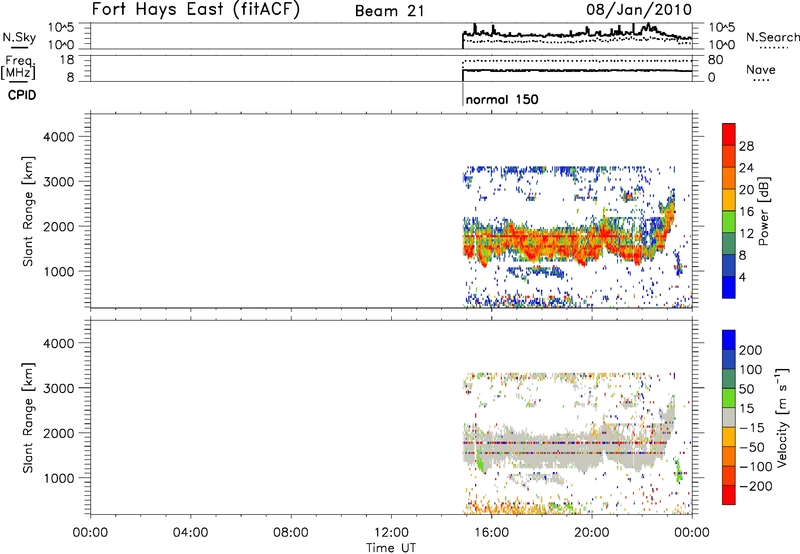Click the '80' tick on the Nave axis
The height and width of the screenshot is (554, 800).
tap(715, 60)
